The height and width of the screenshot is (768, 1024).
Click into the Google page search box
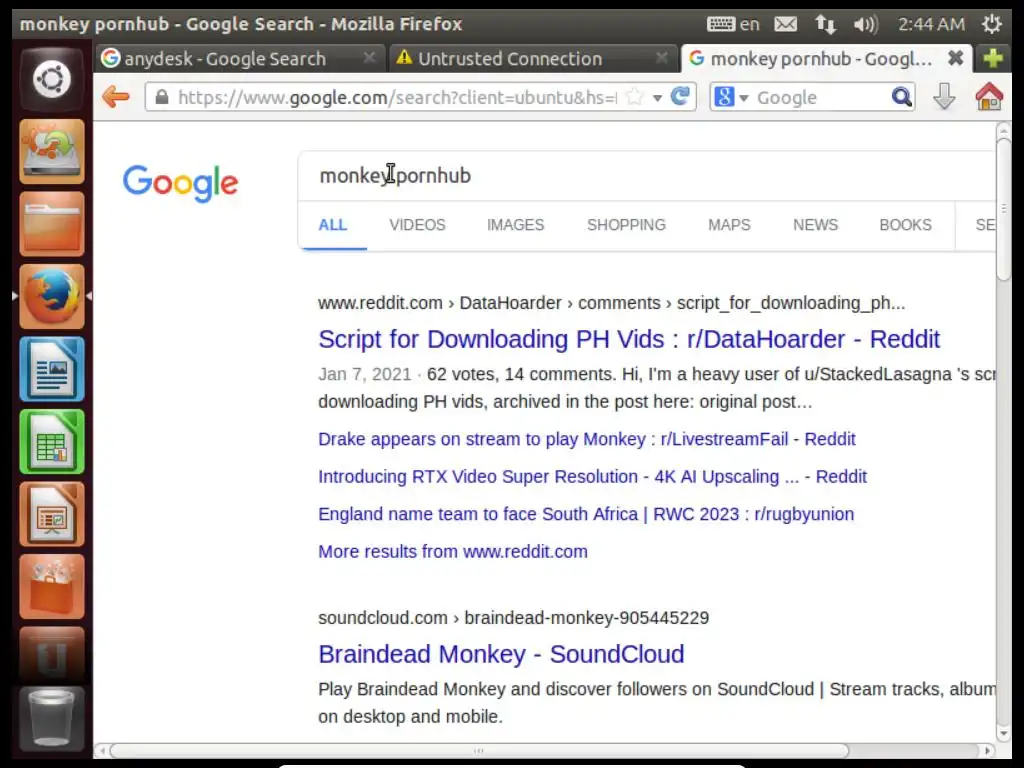(647, 176)
